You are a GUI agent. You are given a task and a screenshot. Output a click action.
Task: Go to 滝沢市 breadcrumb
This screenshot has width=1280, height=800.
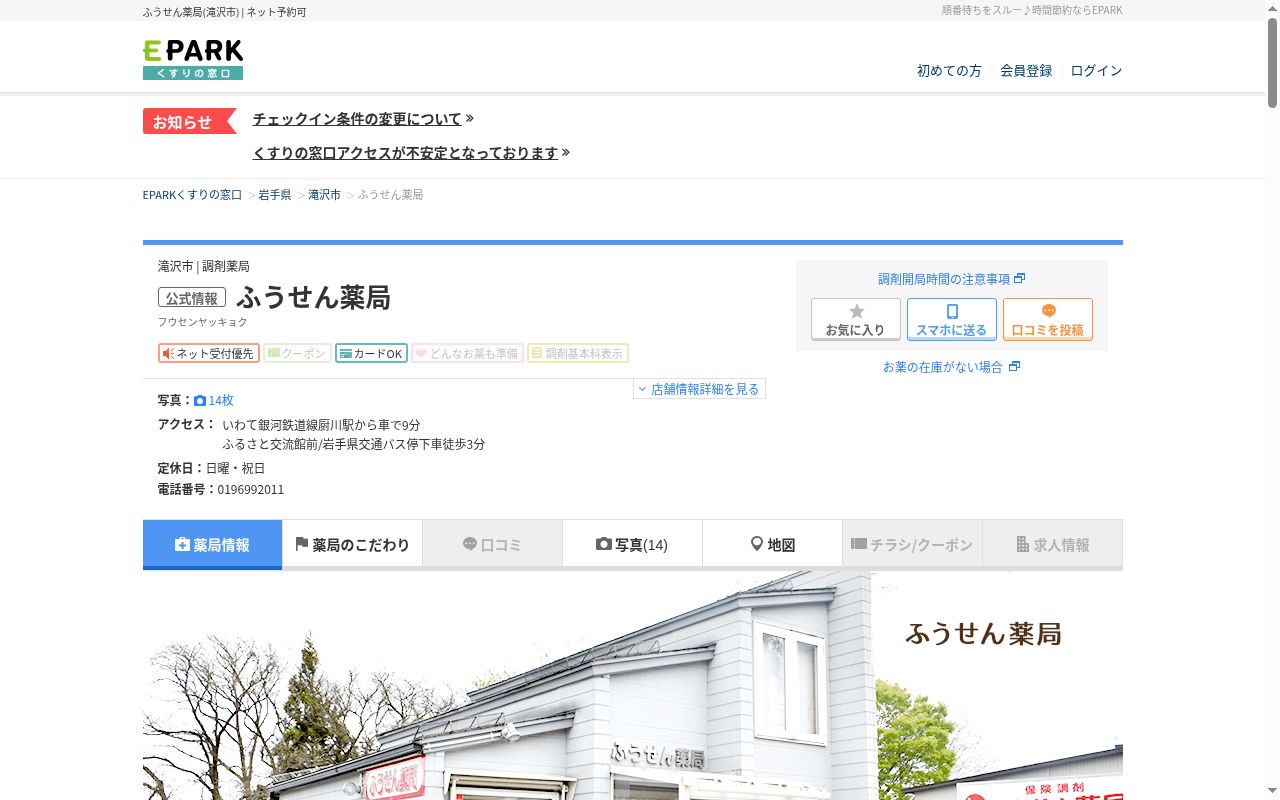pos(324,195)
